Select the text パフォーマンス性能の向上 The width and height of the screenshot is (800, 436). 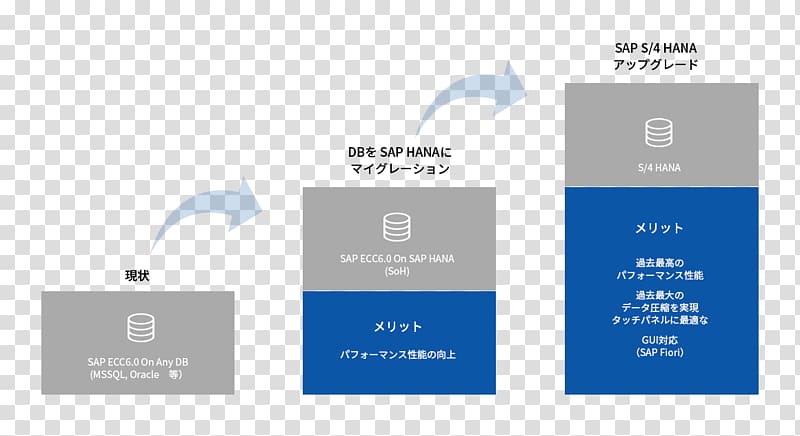click(398, 354)
